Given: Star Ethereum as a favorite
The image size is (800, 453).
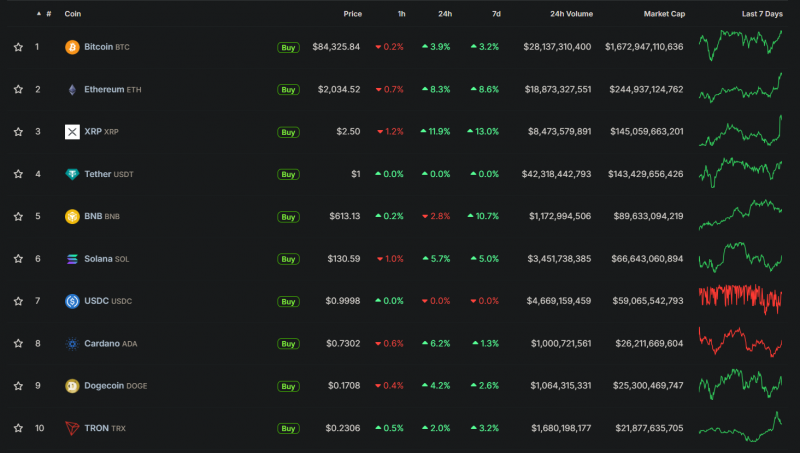Looking at the screenshot, I should pyautogui.click(x=18, y=89).
